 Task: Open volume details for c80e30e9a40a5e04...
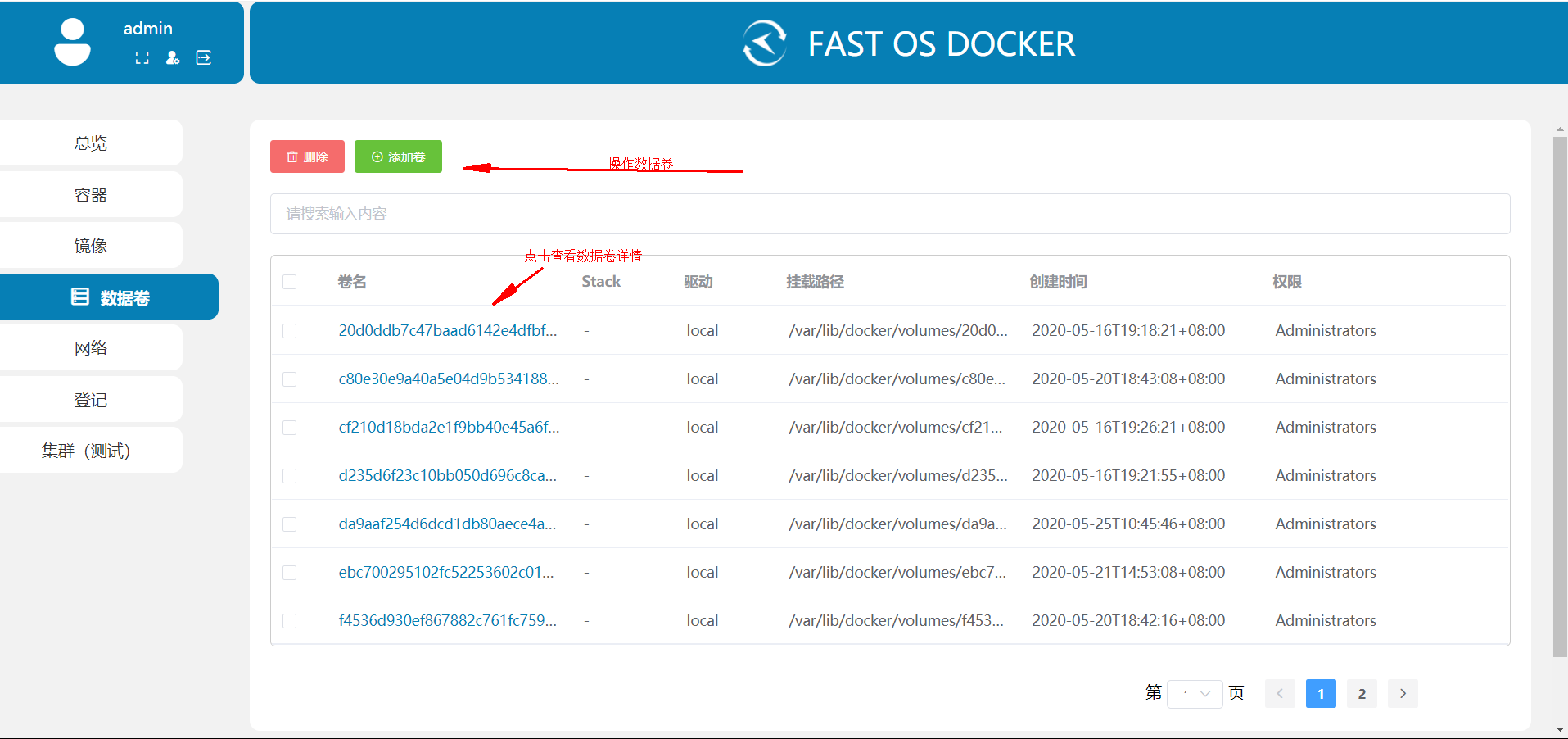[448, 379]
